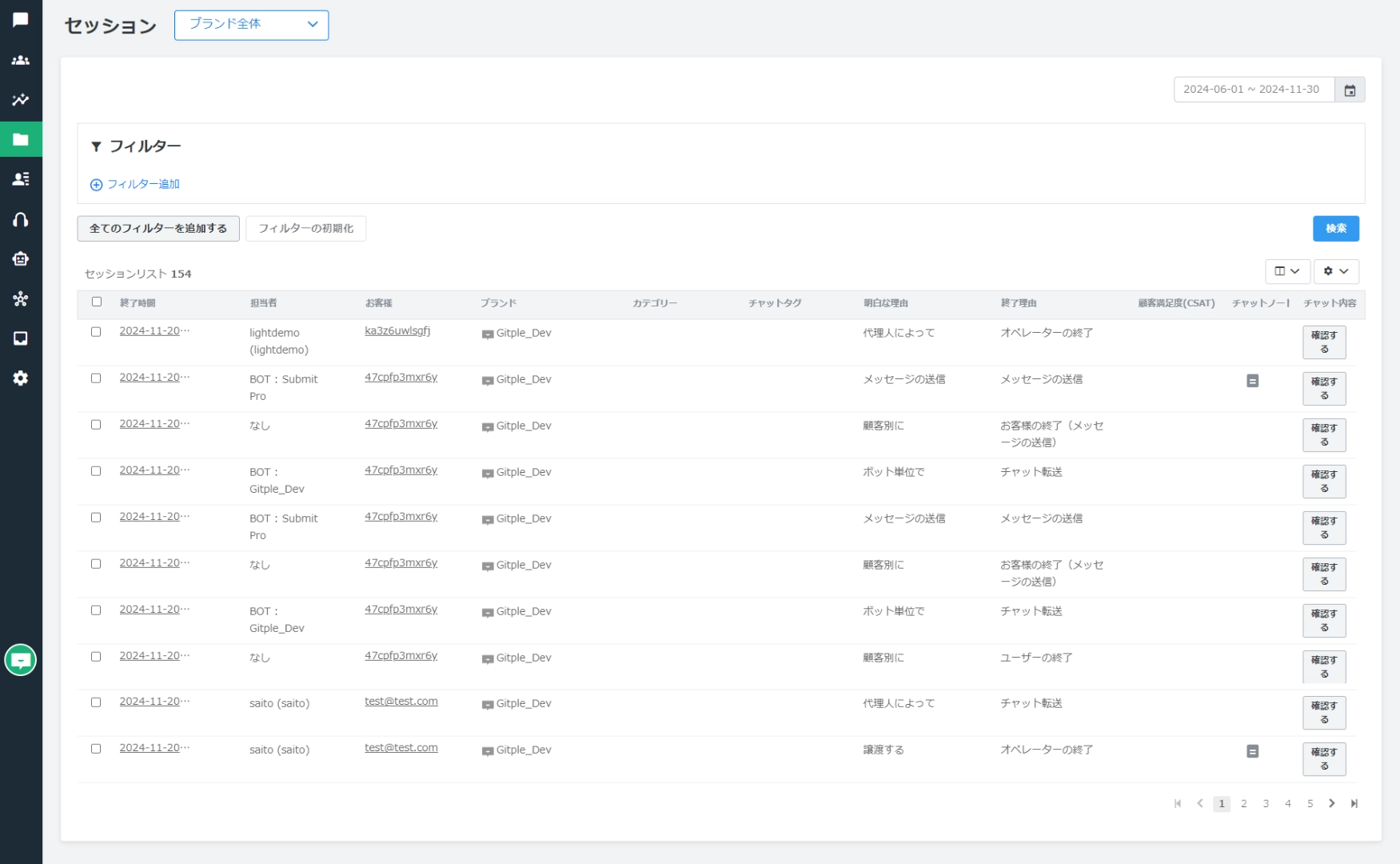Select current page 1

click(1222, 803)
